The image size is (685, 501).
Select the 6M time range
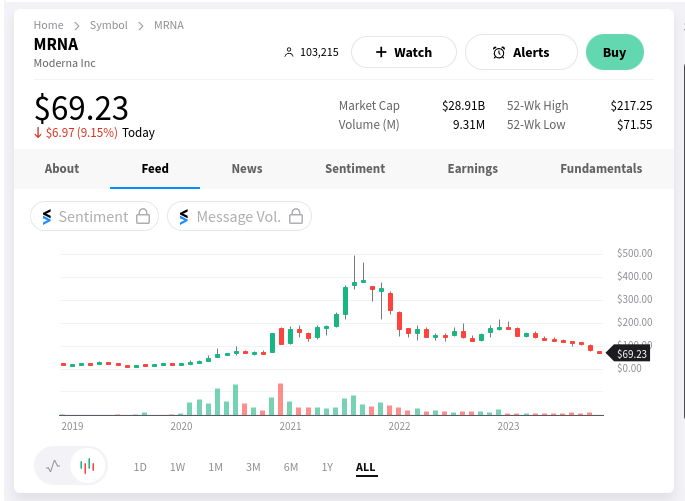(x=290, y=467)
